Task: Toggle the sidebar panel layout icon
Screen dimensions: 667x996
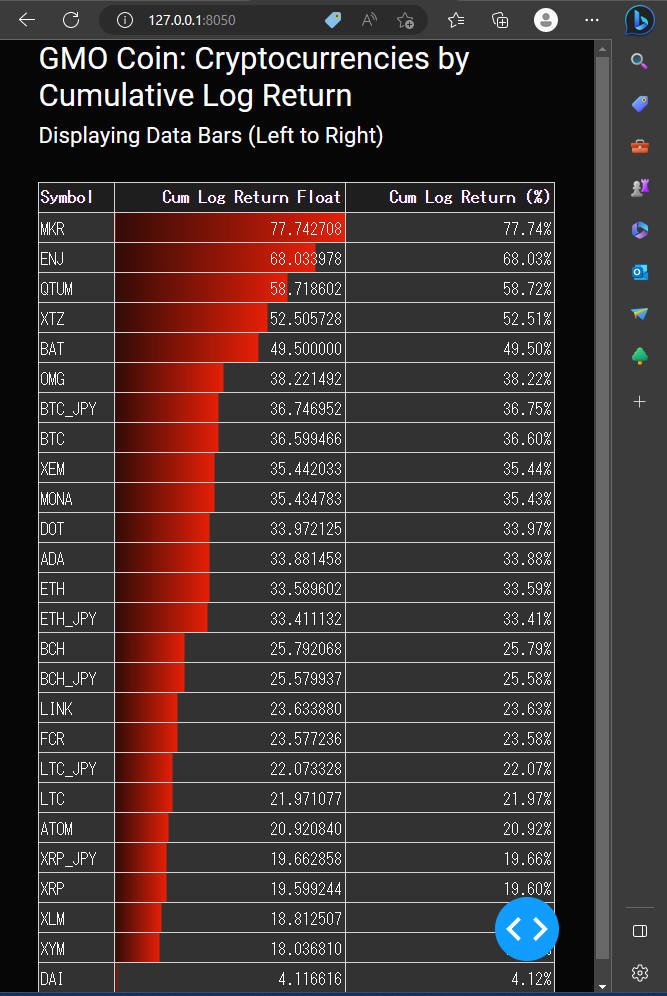Action: (640, 931)
